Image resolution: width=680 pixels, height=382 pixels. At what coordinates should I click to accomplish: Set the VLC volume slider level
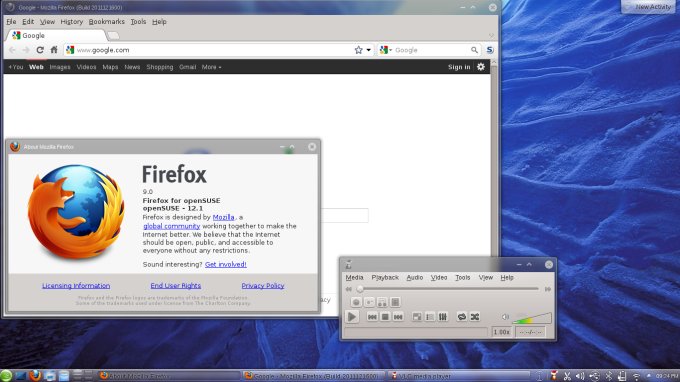(532, 318)
